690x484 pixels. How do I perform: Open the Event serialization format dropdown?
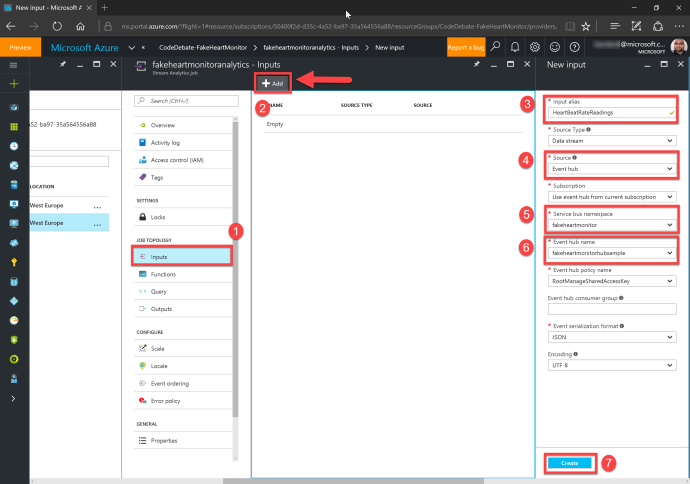tap(612, 337)
